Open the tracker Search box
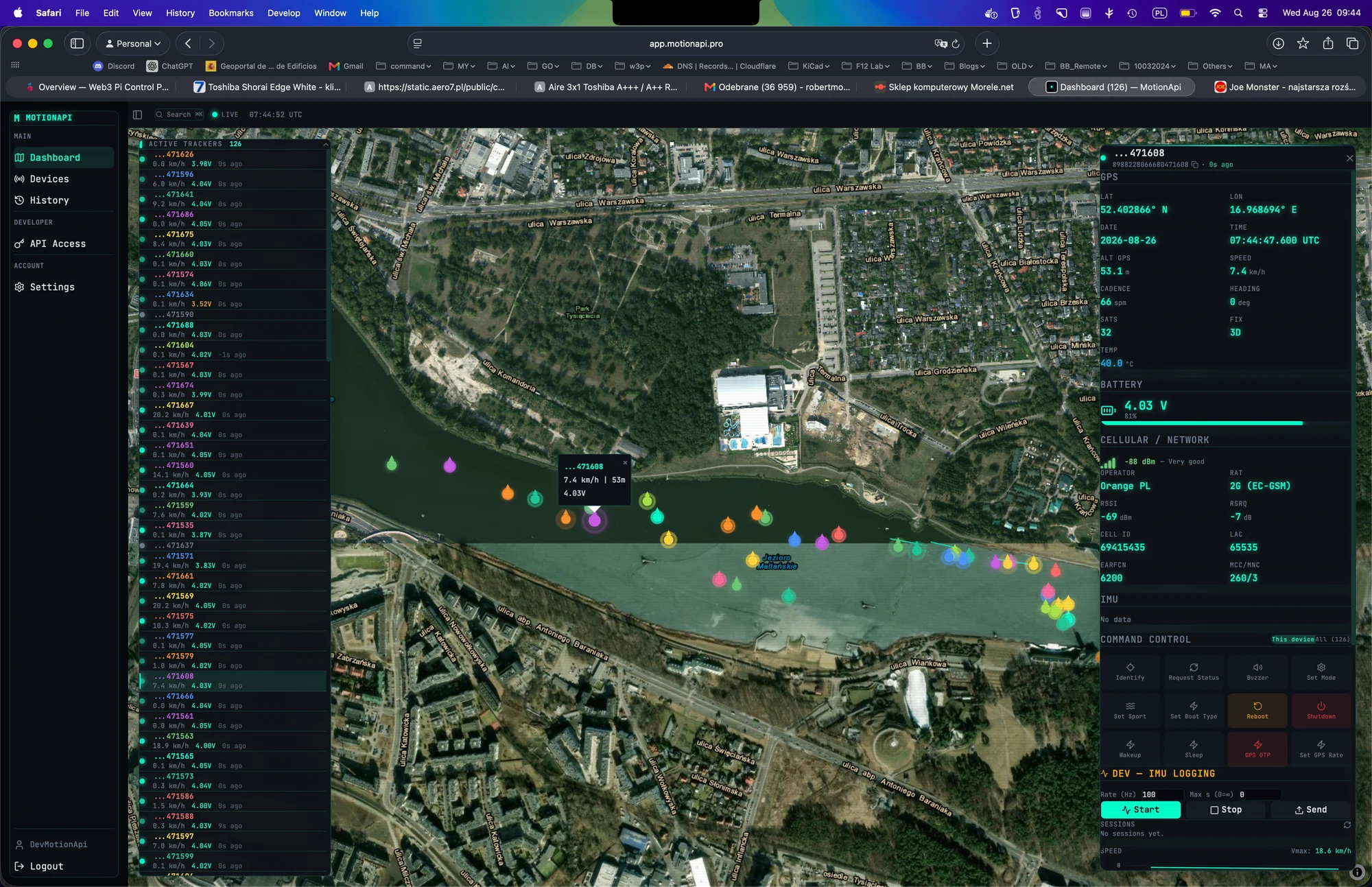Image resolution: width=1372 pixels, height=887 pixels. (x=178, y=115)
